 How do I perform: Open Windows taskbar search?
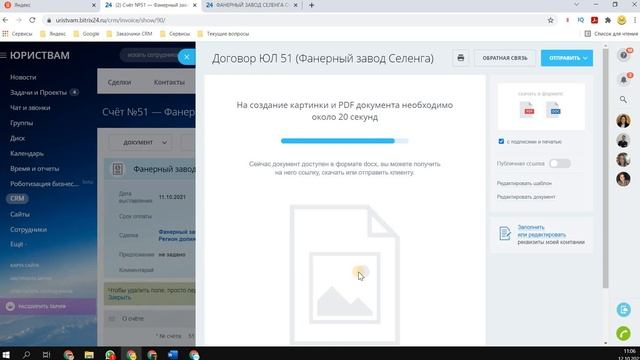click(27, 354)
